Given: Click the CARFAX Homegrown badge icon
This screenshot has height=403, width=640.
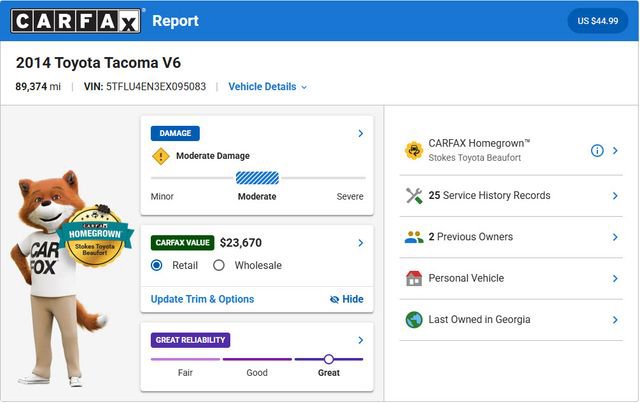Looking at the screenshot, I should pos(414,150).
